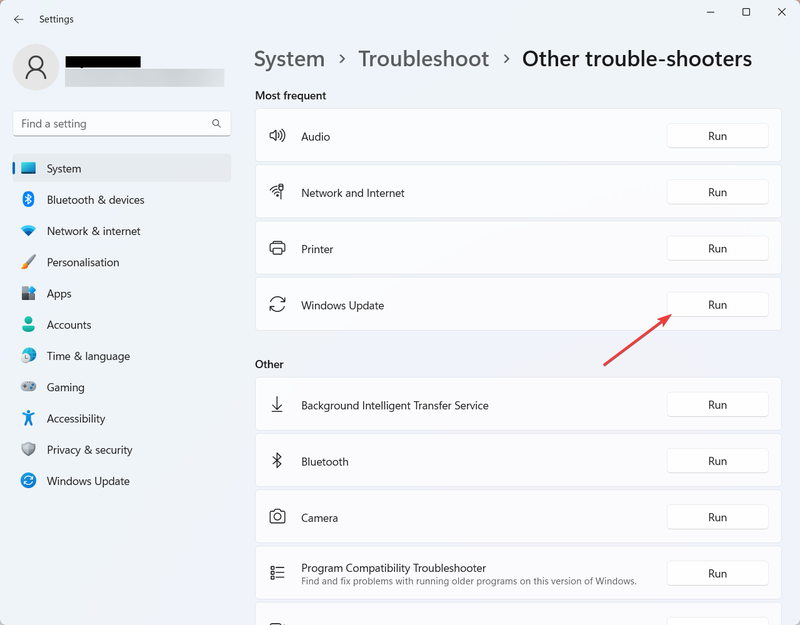Screen dimensions: 800x625
Task: Click the Bluetooth troubleshooter icon in Other list
Action: click(x=277, y=461)
